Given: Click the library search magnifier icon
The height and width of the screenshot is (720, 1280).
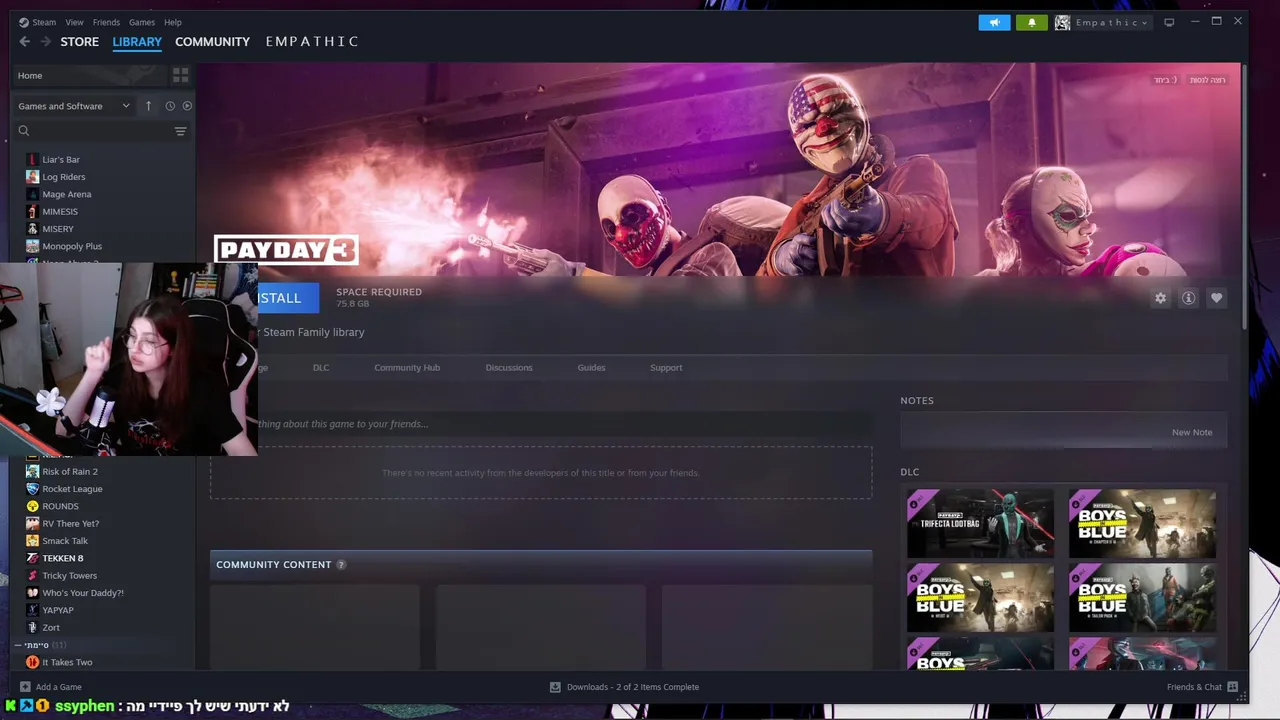Looking at the screenshot, I should pyautogui.click(x=24, y=131).
